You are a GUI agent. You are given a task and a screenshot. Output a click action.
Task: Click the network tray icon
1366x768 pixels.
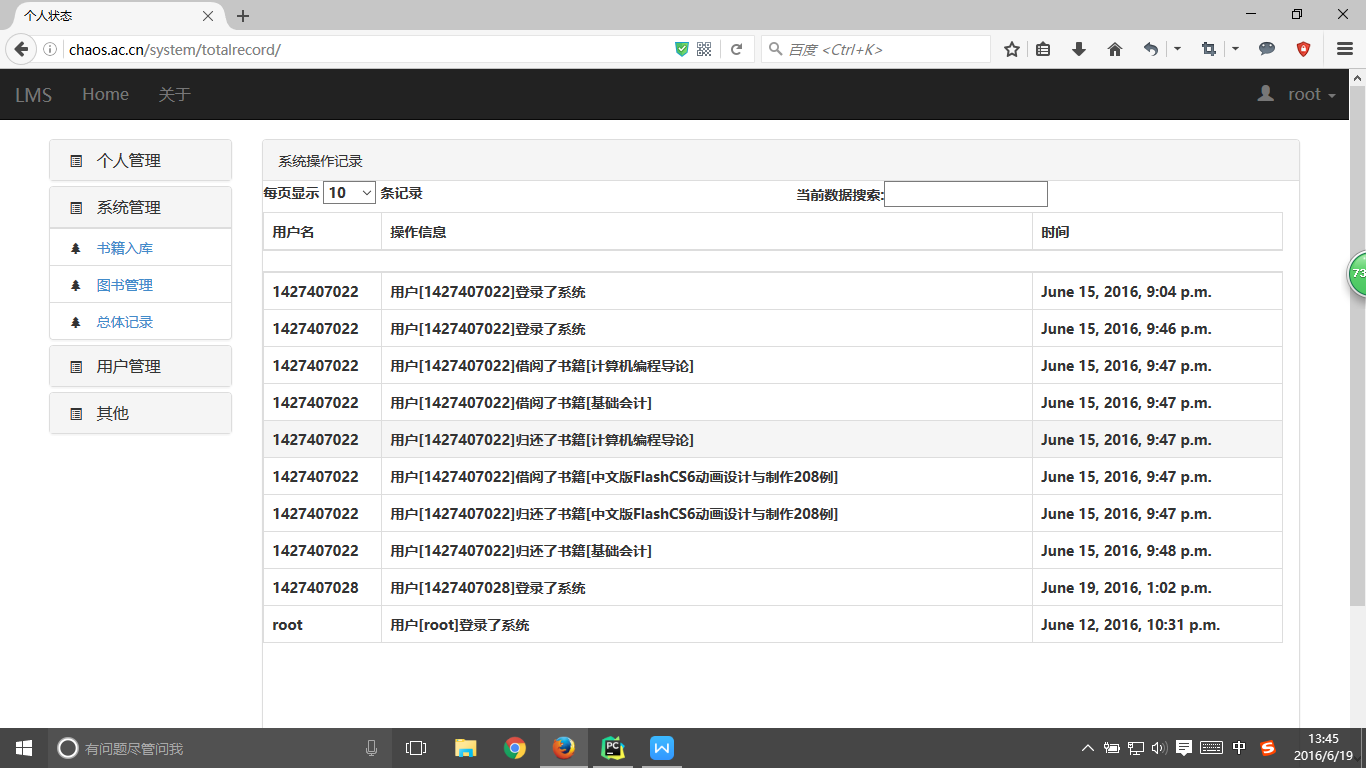coord(1136,748)
